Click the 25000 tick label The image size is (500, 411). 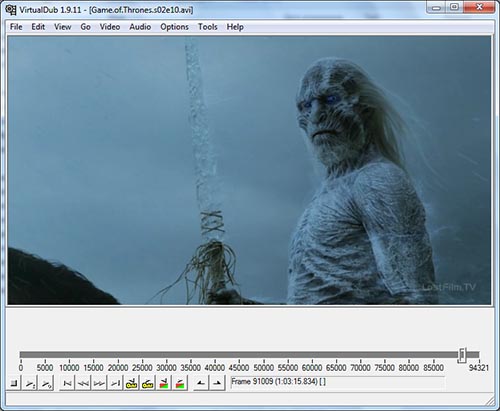(x=142, y=368)
